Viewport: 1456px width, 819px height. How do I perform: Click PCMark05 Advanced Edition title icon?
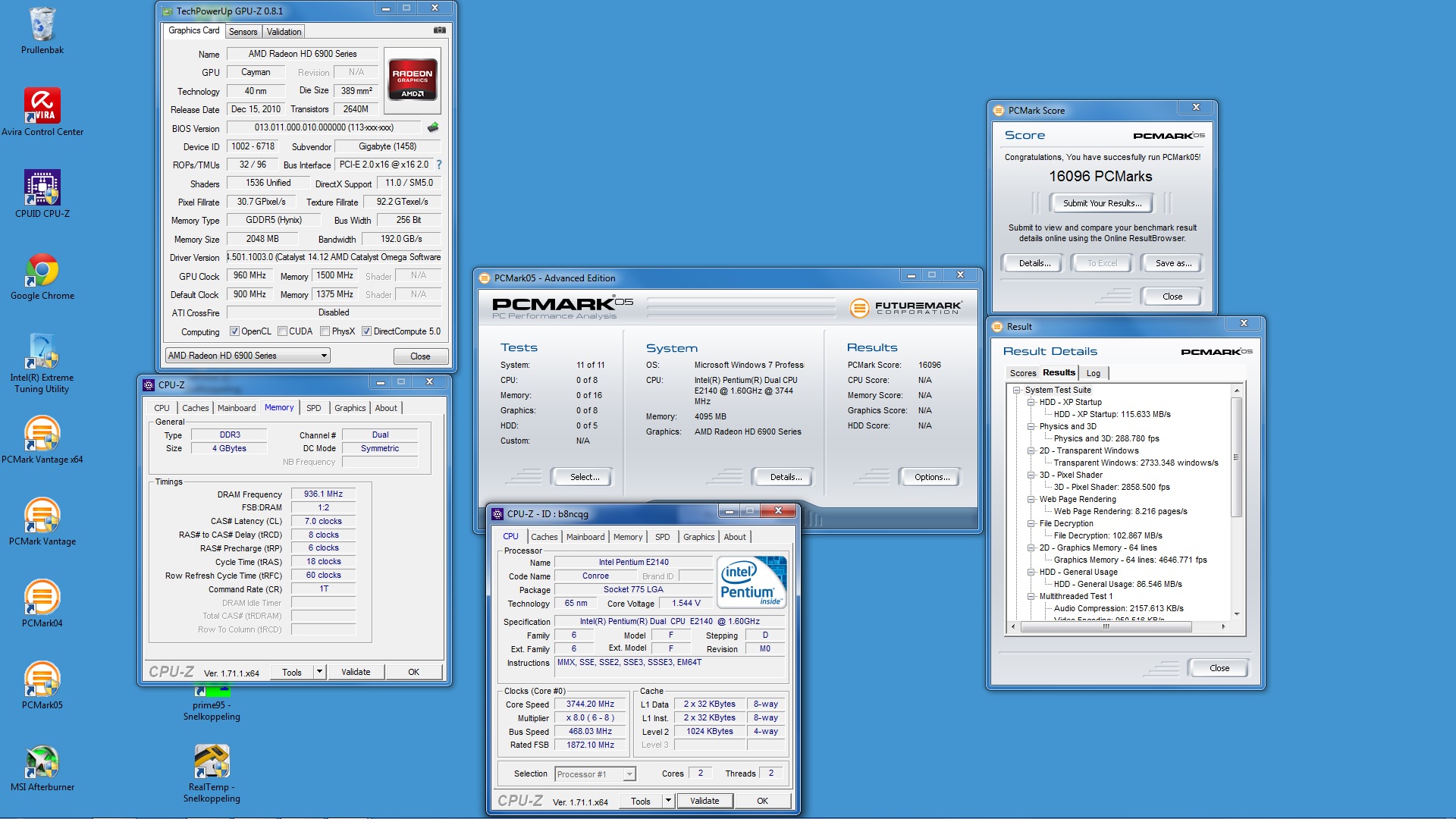(485, 278)
